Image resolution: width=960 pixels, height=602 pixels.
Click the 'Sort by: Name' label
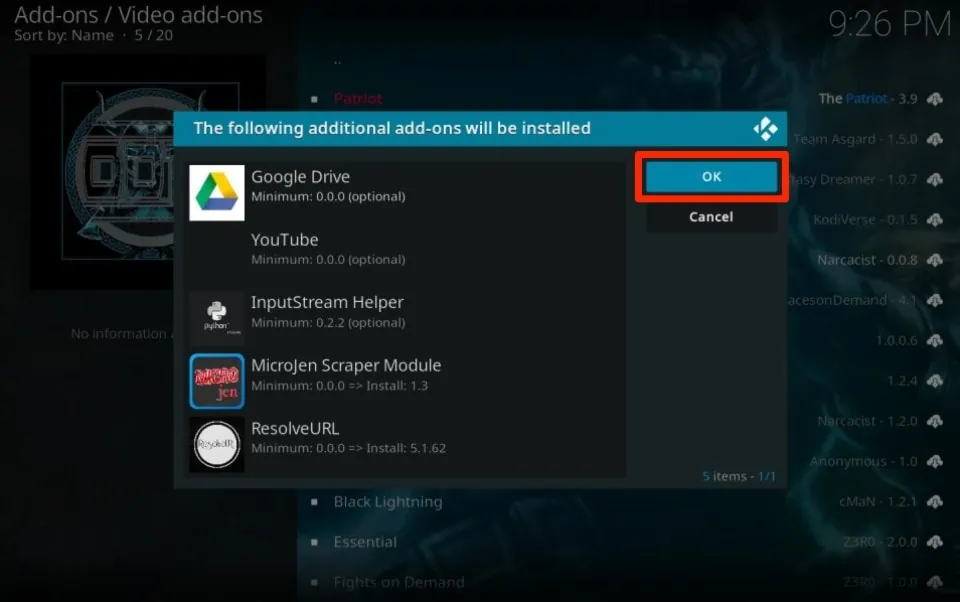click(64, 36)
